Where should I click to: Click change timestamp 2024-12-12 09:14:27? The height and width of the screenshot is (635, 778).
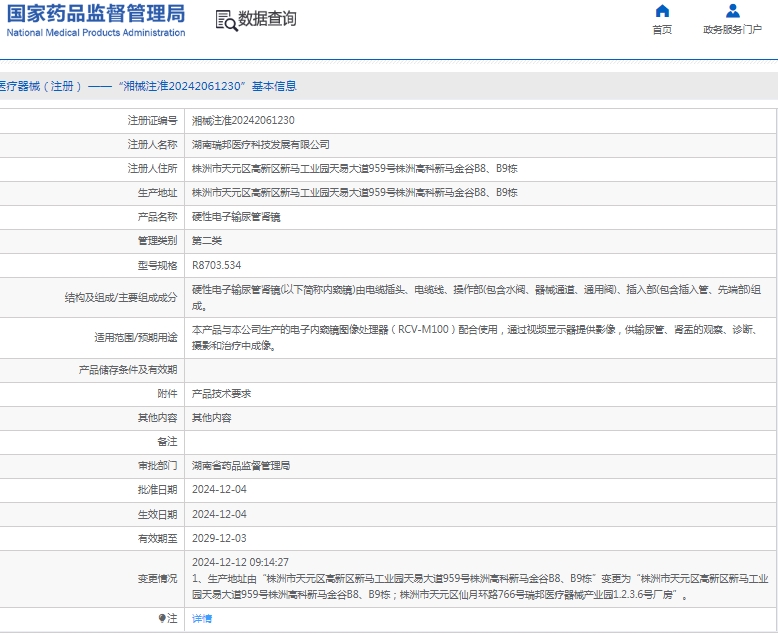pyautogui.click(x=240, y=563)
